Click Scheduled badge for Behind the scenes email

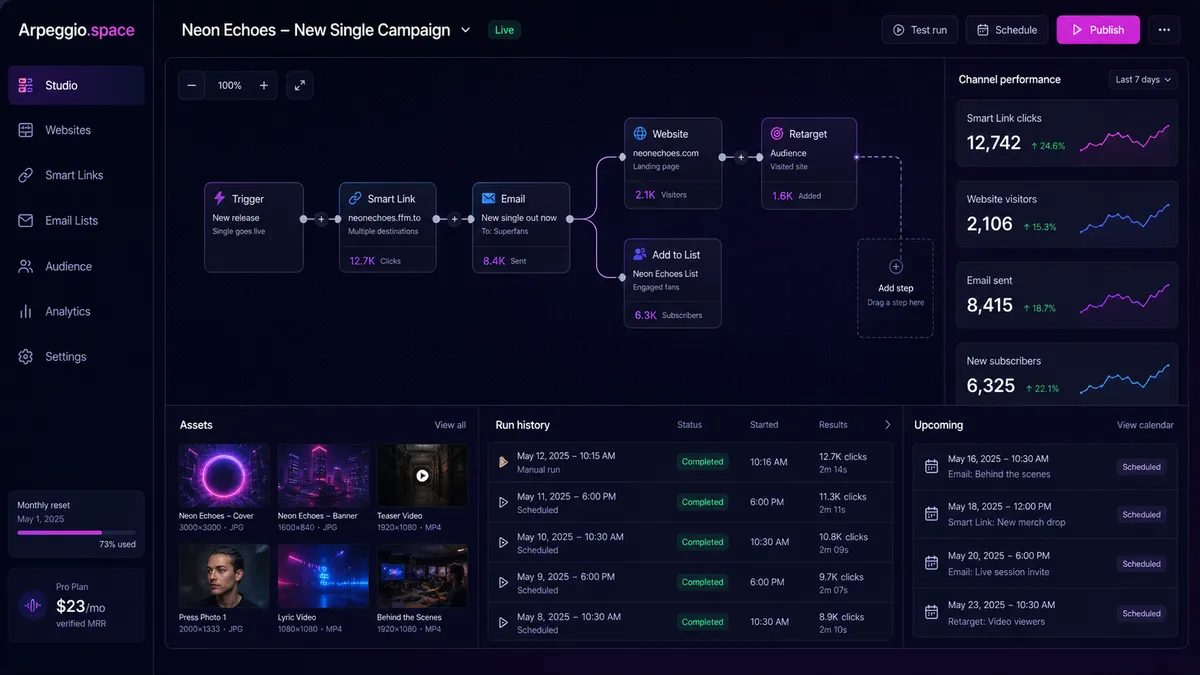1141,467
